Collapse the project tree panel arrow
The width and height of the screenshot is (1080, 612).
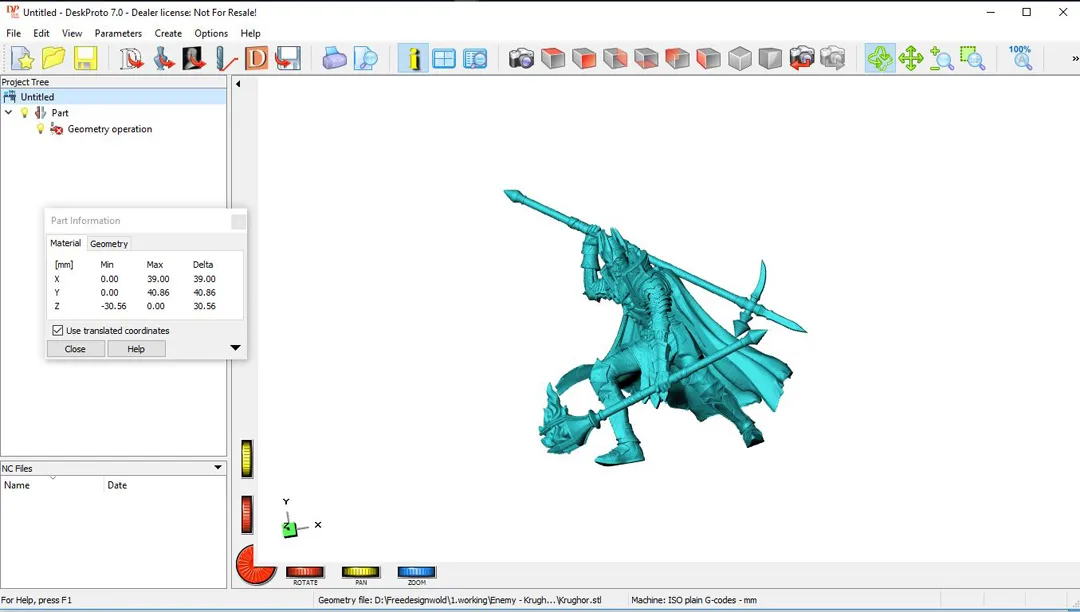pyautogui.click(x=238, y=84)
